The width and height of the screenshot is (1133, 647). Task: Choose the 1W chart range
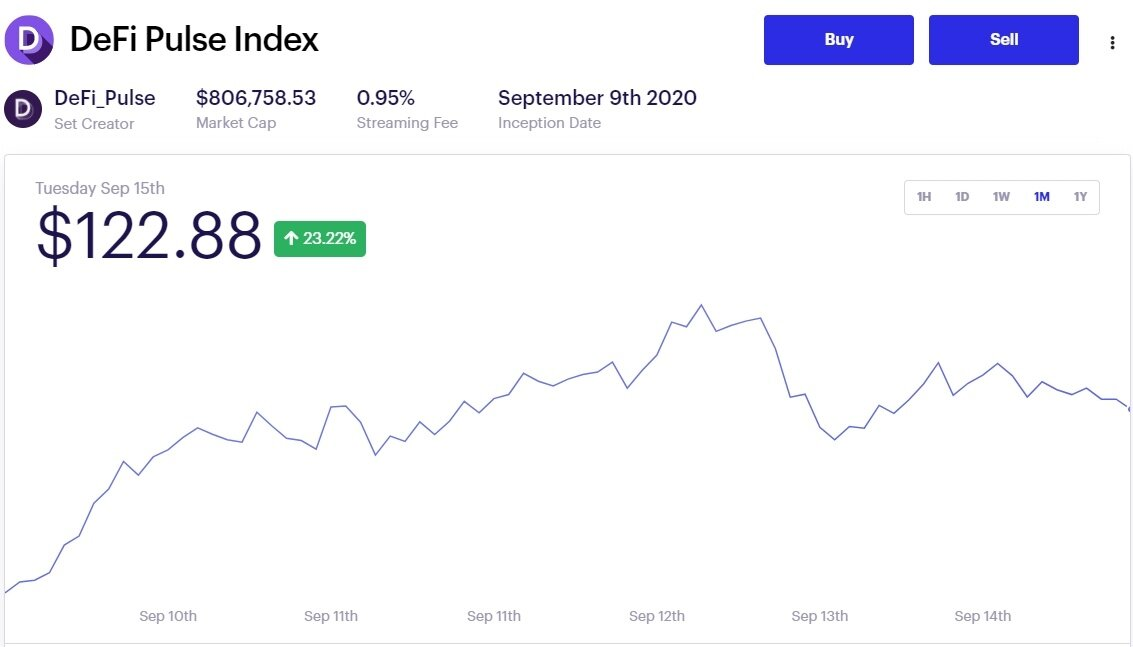tap(1001, 197)
